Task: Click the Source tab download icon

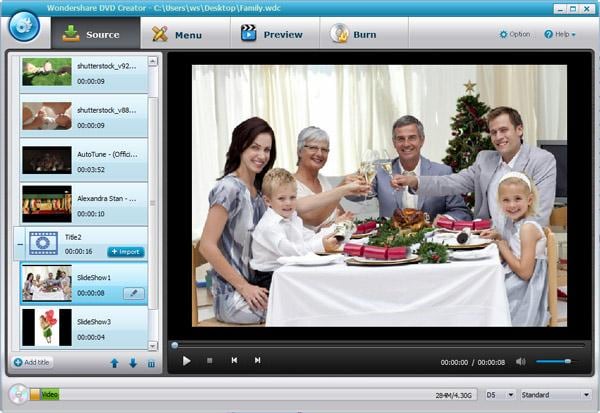Action: click(71, 34)
